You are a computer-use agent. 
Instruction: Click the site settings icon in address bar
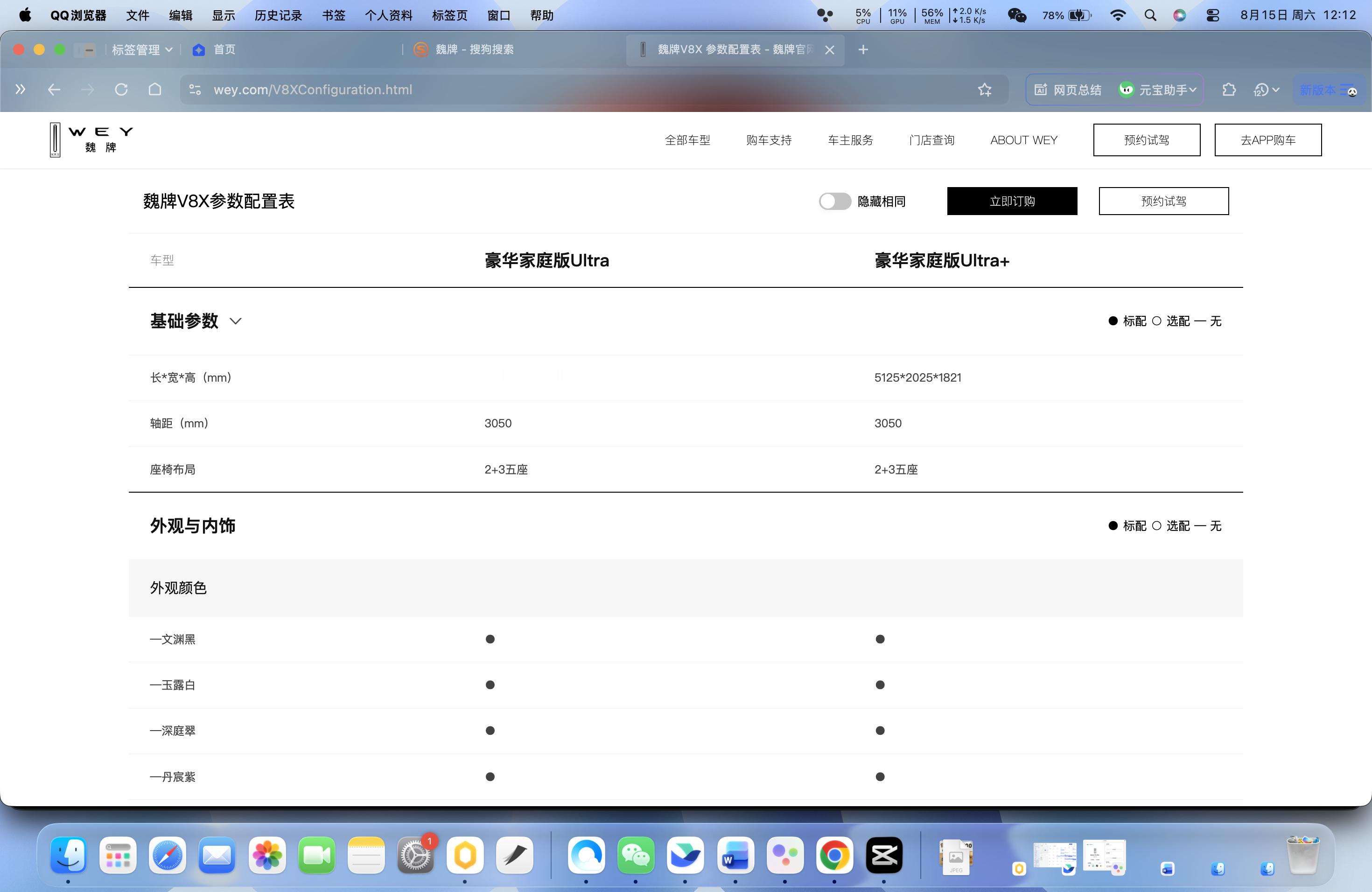tap(195, 89)
